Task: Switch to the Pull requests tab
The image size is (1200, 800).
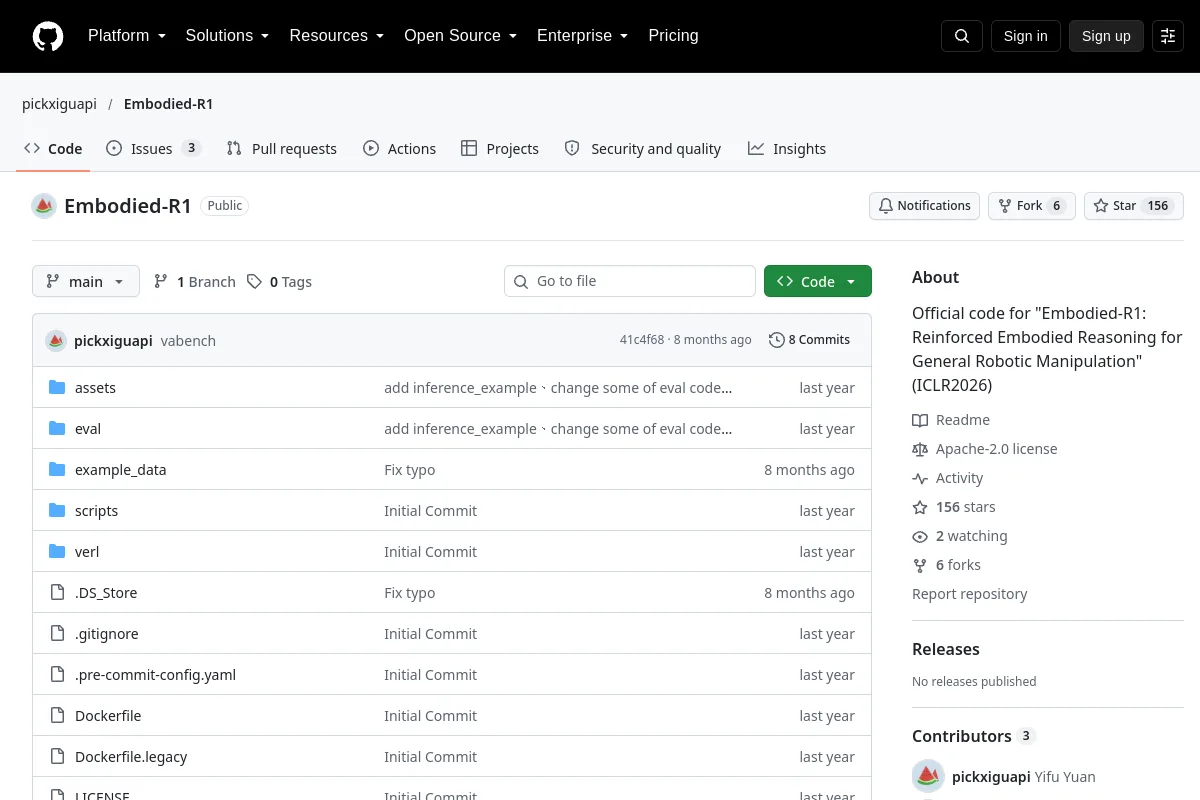Action: (282, 149)
